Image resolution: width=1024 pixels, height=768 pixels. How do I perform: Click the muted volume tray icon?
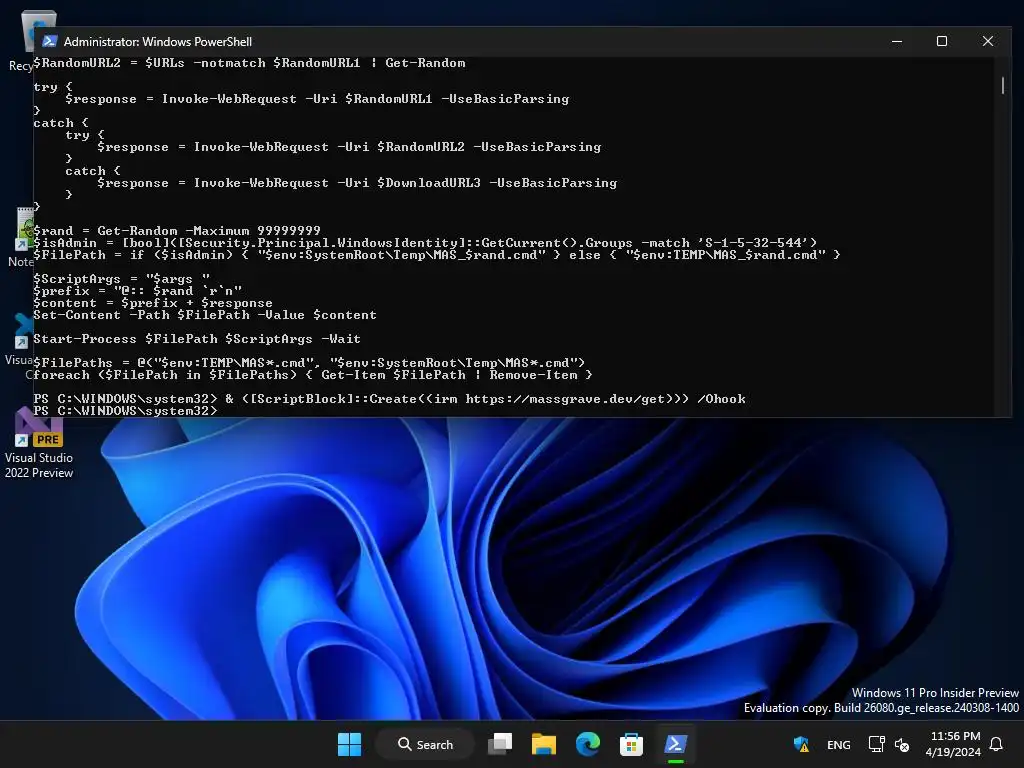902,744
